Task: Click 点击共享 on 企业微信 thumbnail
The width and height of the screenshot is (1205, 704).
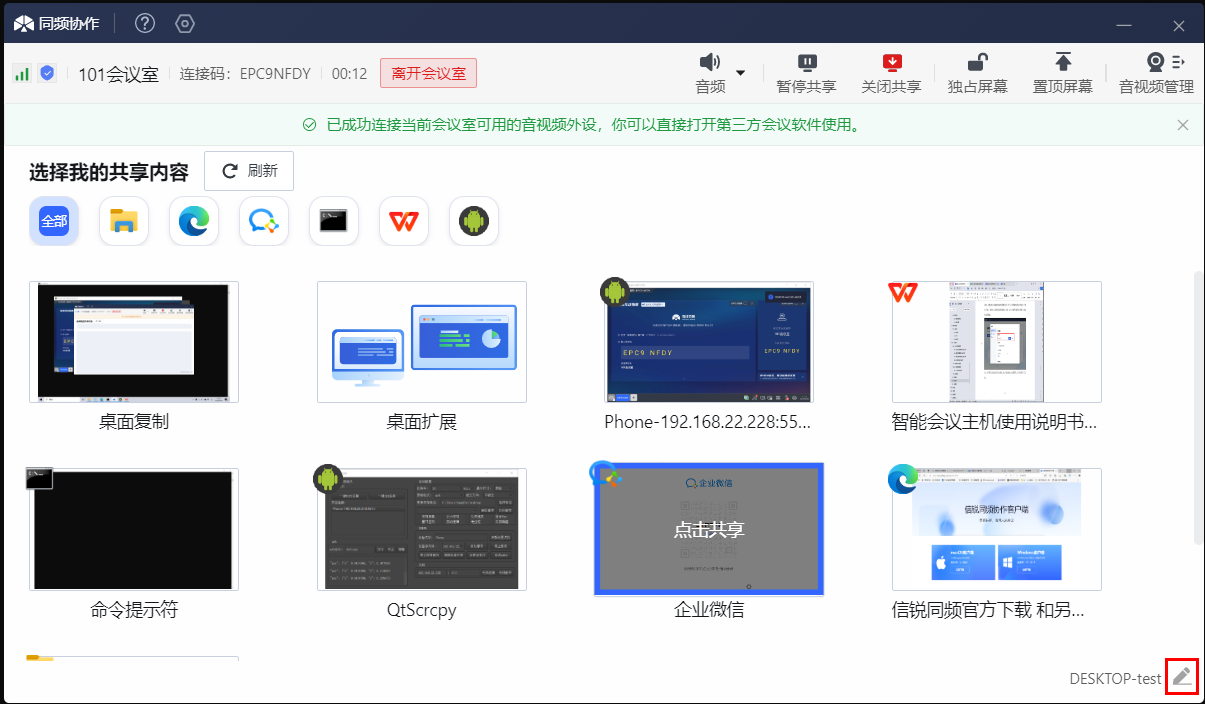Action: point(709,529)
